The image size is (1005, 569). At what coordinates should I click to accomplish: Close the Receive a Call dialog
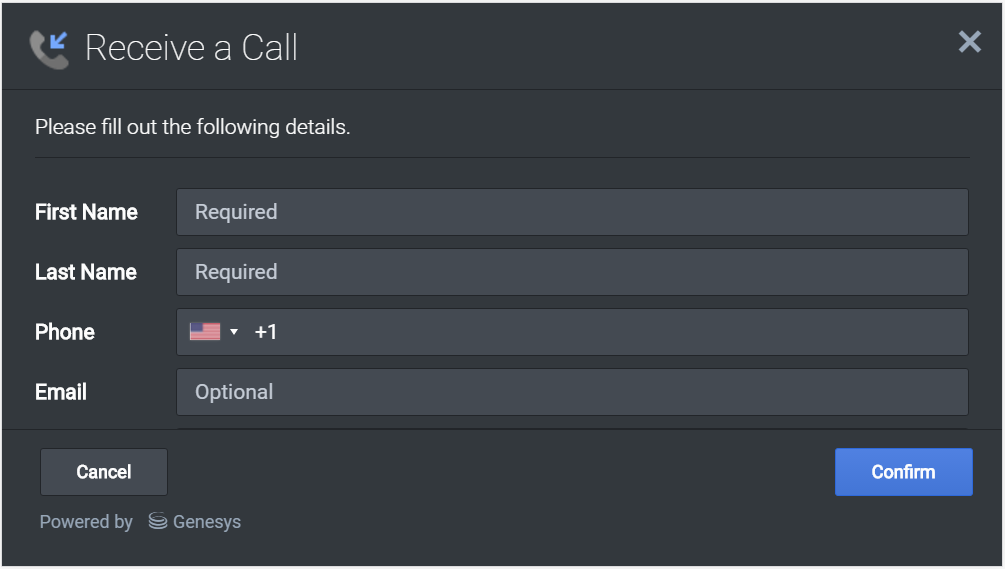pyautogui.click(x=969, y=42)
